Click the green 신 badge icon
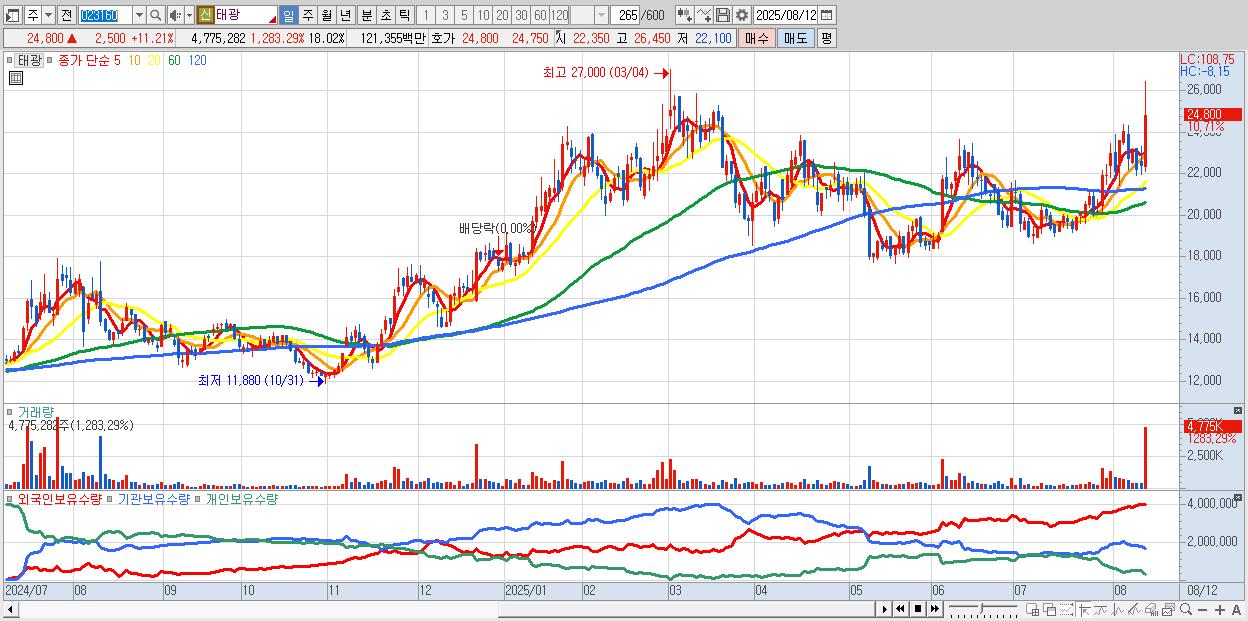Viewport: 1248px width, 621px height. [x=205, y=15]
